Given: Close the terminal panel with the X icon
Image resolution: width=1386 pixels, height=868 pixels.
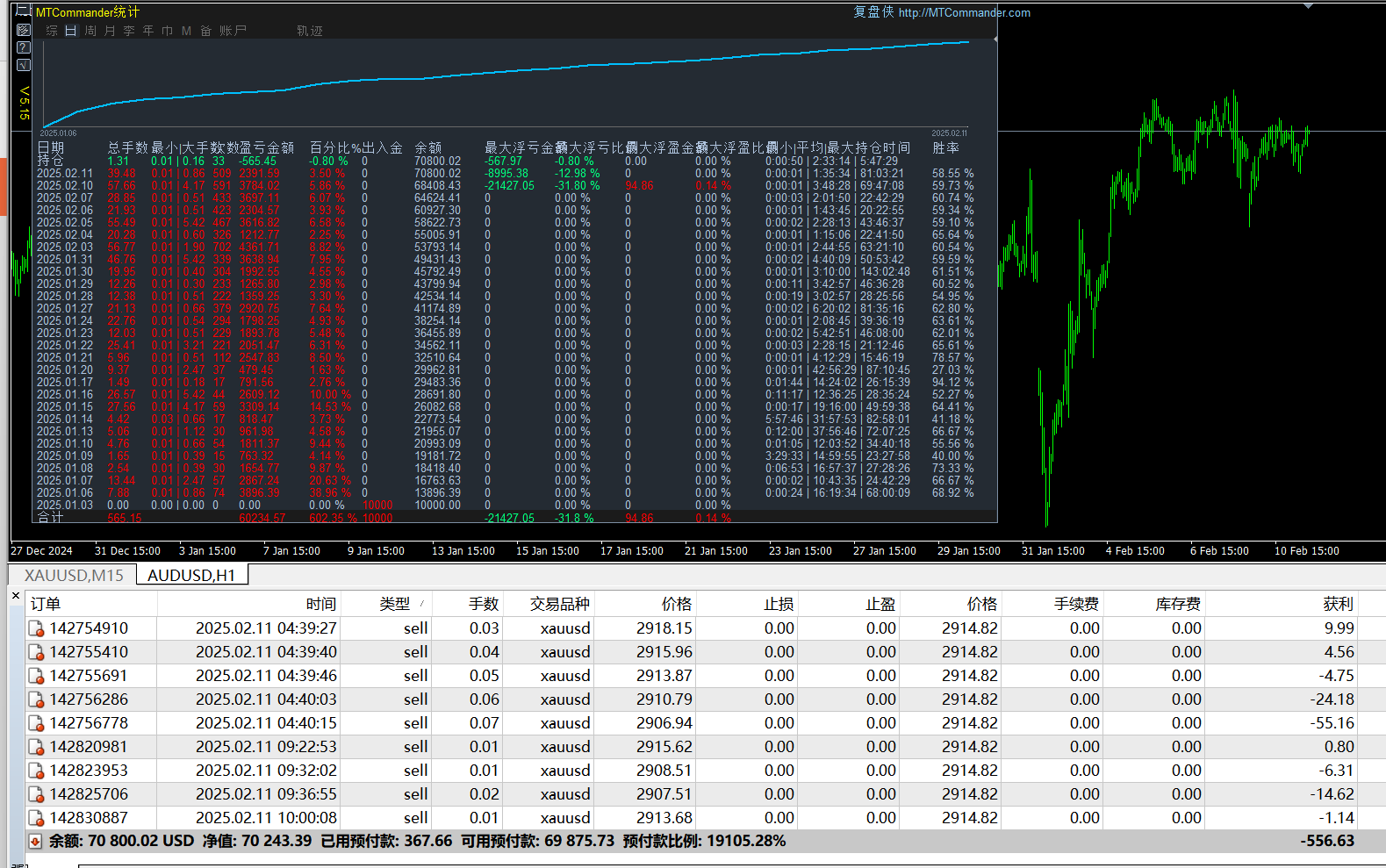Looking at the screenshot, I should click(x=16, y=596).
